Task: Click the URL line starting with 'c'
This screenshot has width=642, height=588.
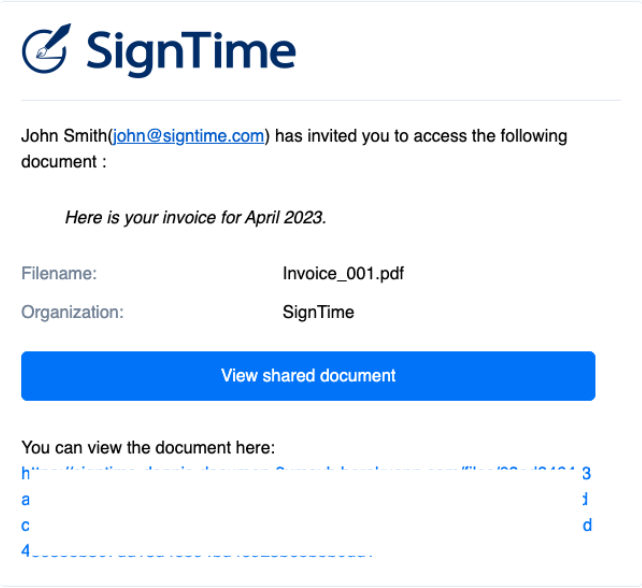Action: pos(306,525)
